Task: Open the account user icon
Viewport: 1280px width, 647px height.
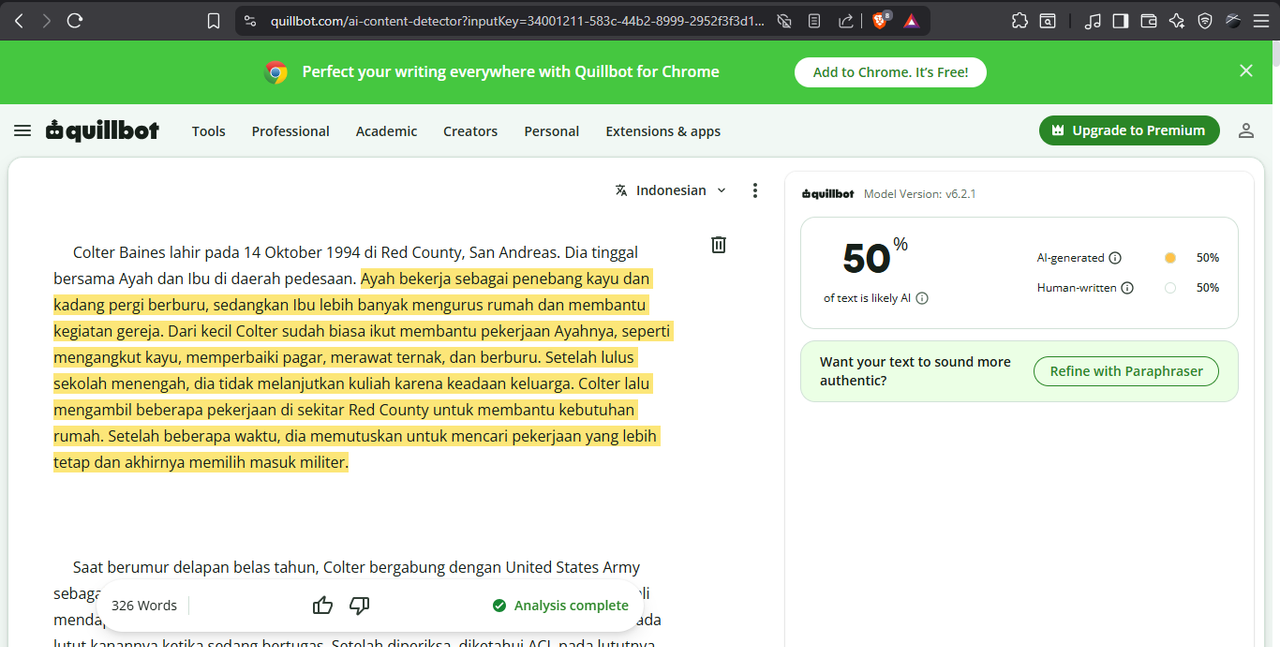Action: tap(1246, 131)
